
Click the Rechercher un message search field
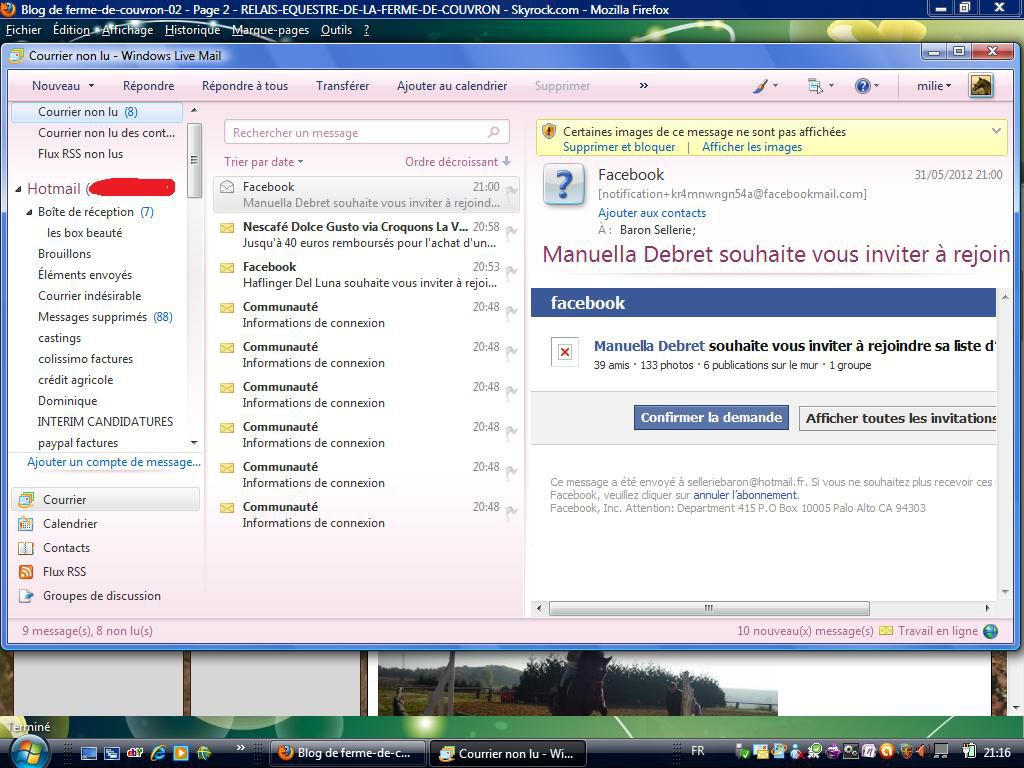point(355,132)
